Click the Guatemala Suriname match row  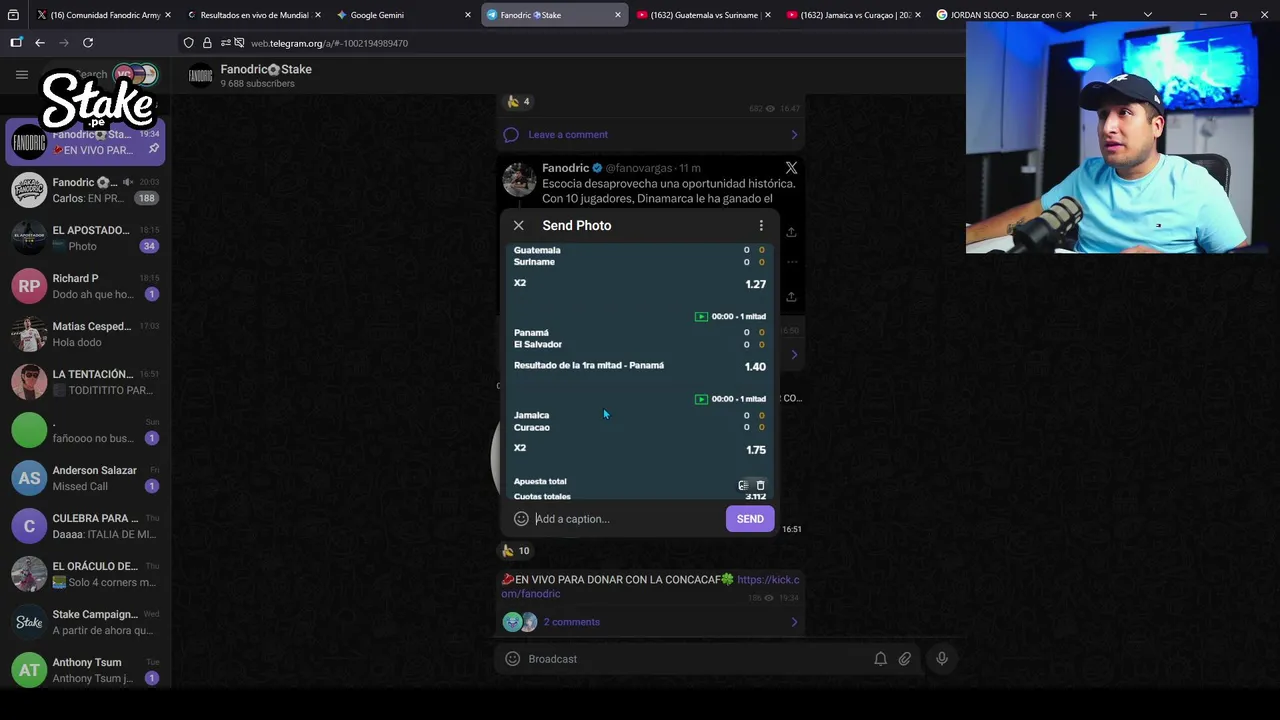[639, 256]
